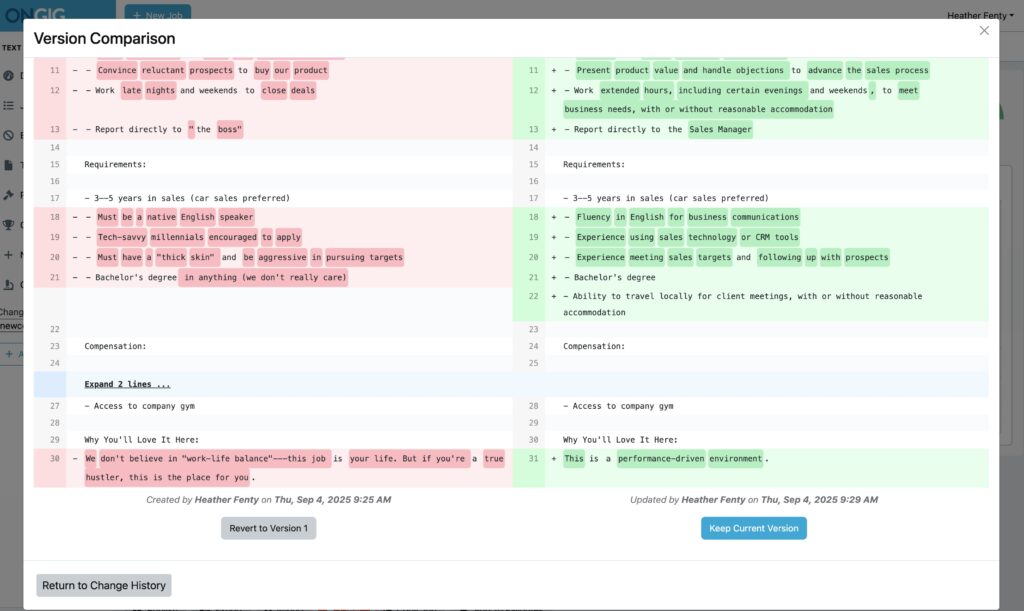The height and width of the screenshot is (611, 1024).
Task: Open Heather Fenty user dropdown
Action: coord(980,15)
